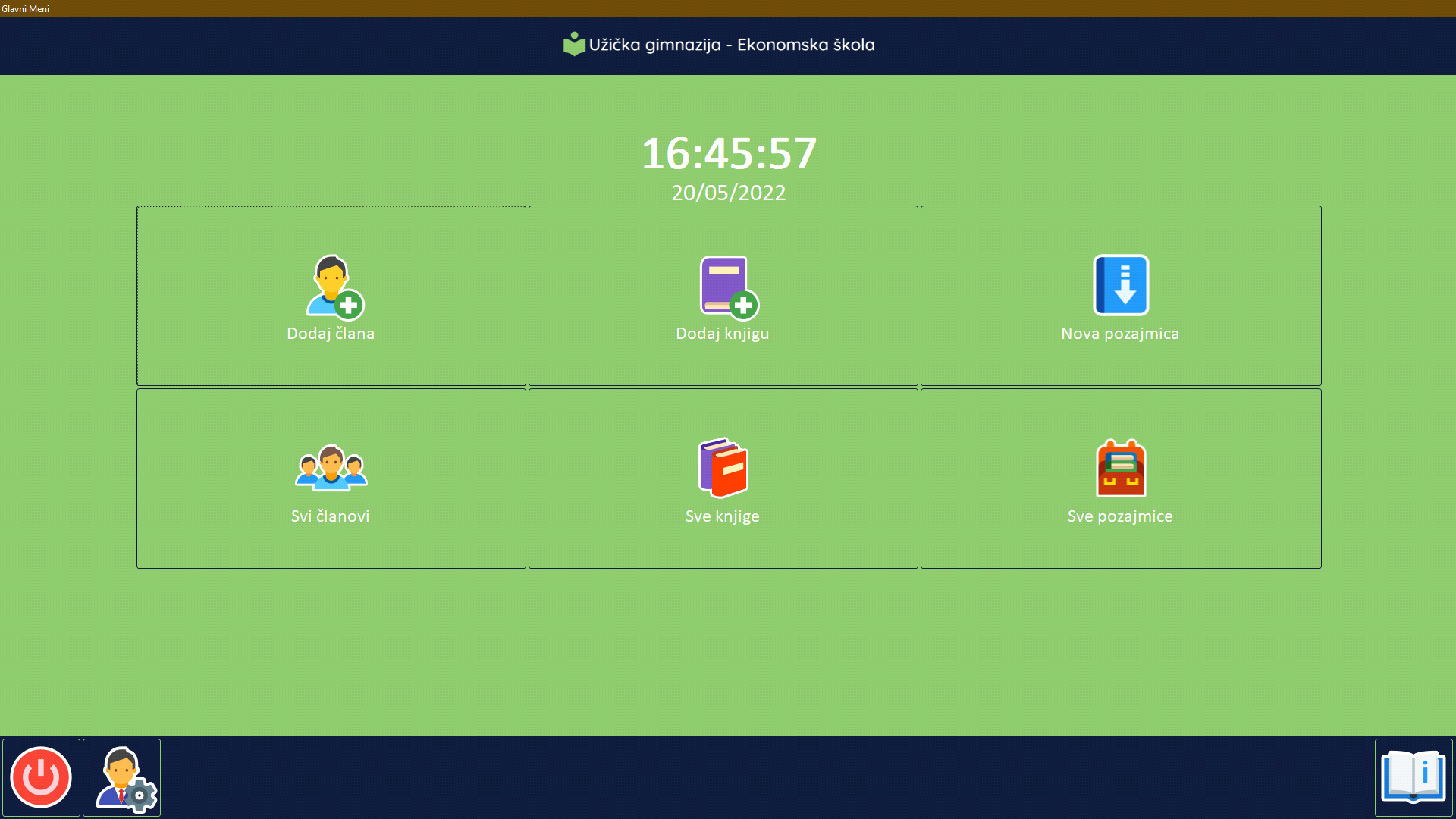Open Sve knjige via its label
Screen dimensions: 1456x819
pyautogui.click(x=722, y=516)
